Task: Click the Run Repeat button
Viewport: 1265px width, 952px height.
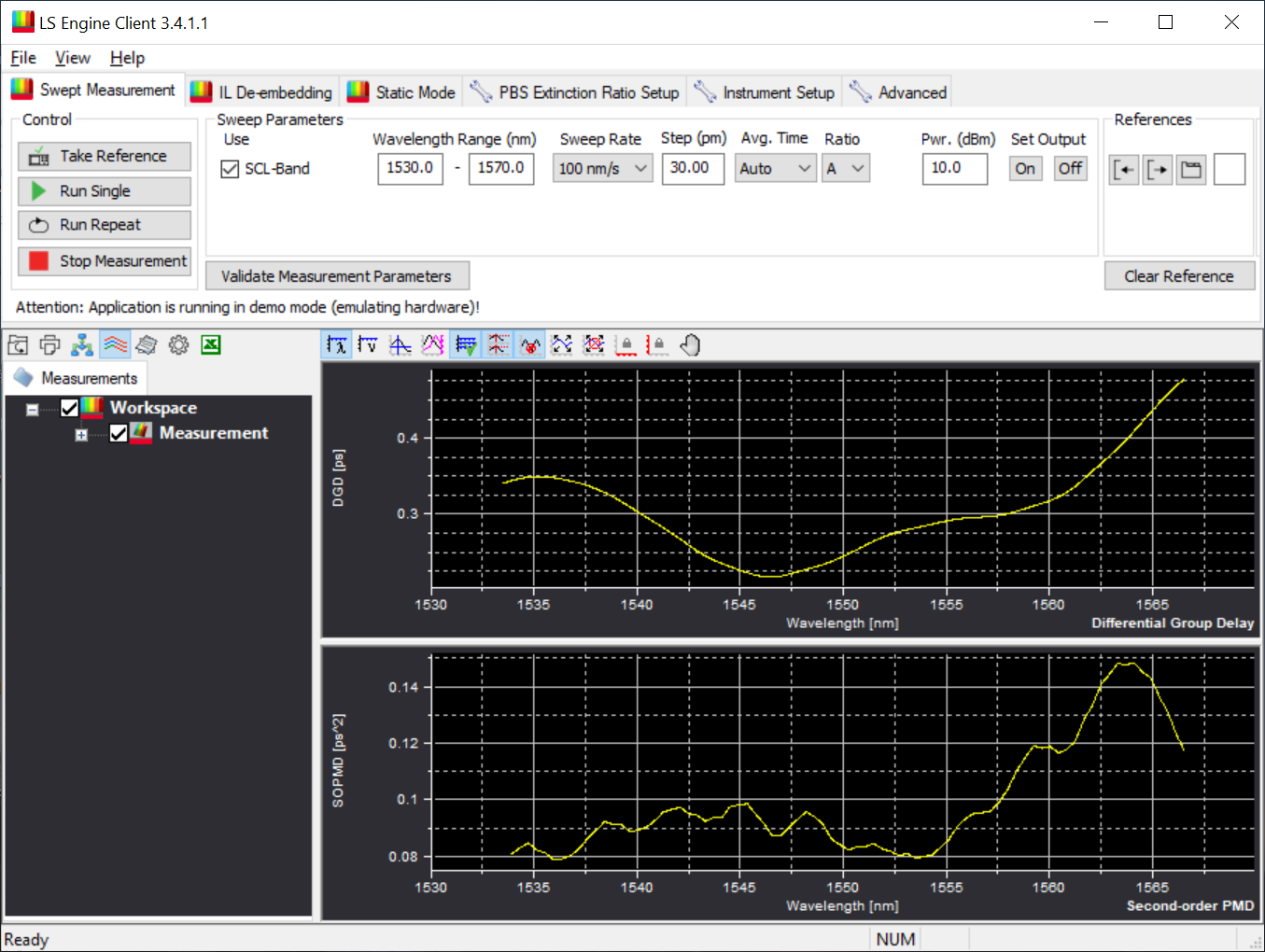Action: [105, 225]
